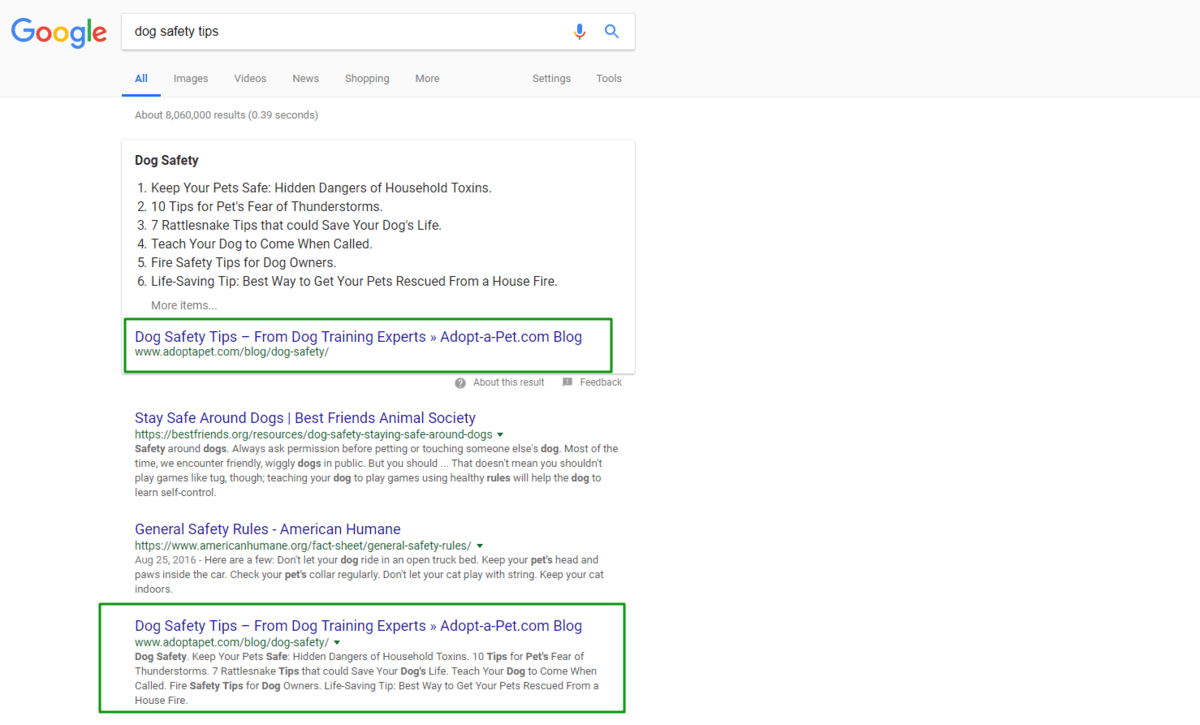Image resolution: width=1200 pixels, height=725 pixels.
Task: Start voice search with microphone icon
Action: (579, 32)
